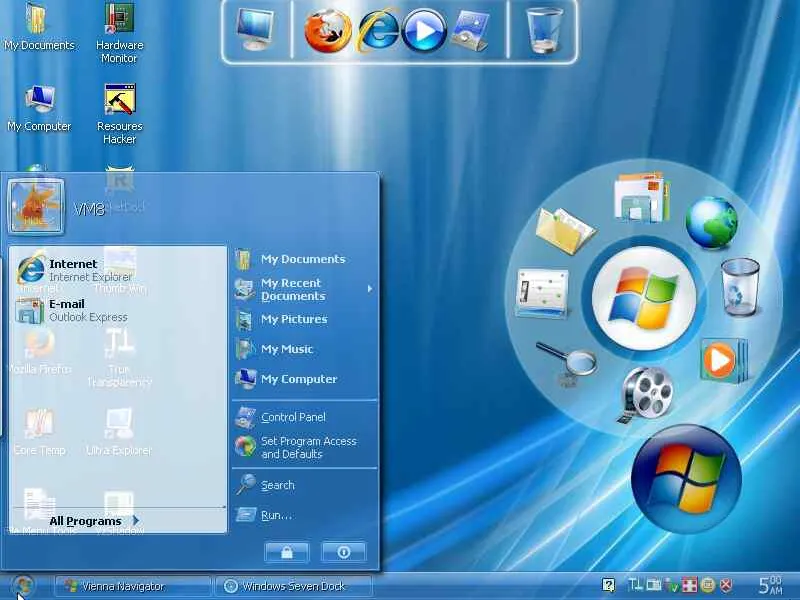Click the red four-square tray icon
This screenshot has width=800, height=600.
coord(689,585)
